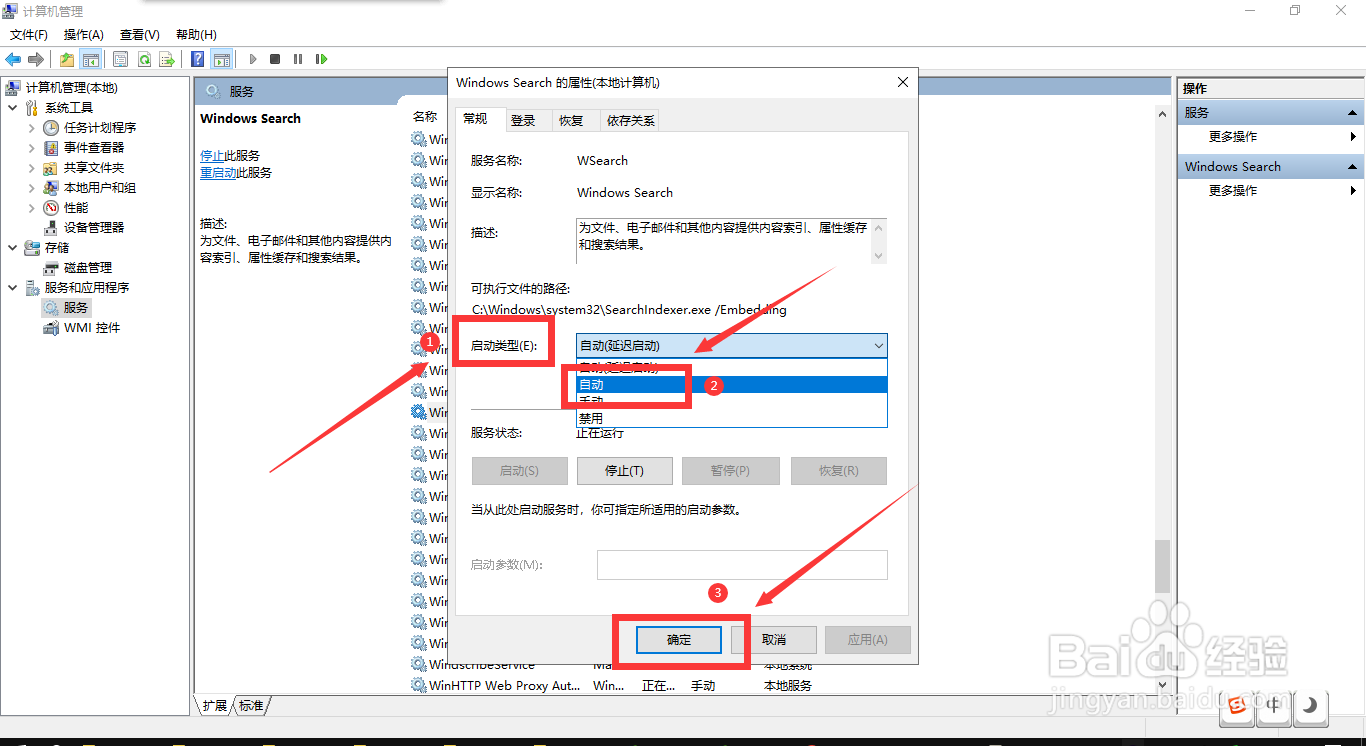Click the 启动参数 input field
The height and width of the screenshot is (746, 1366).
tap(742, 565)
